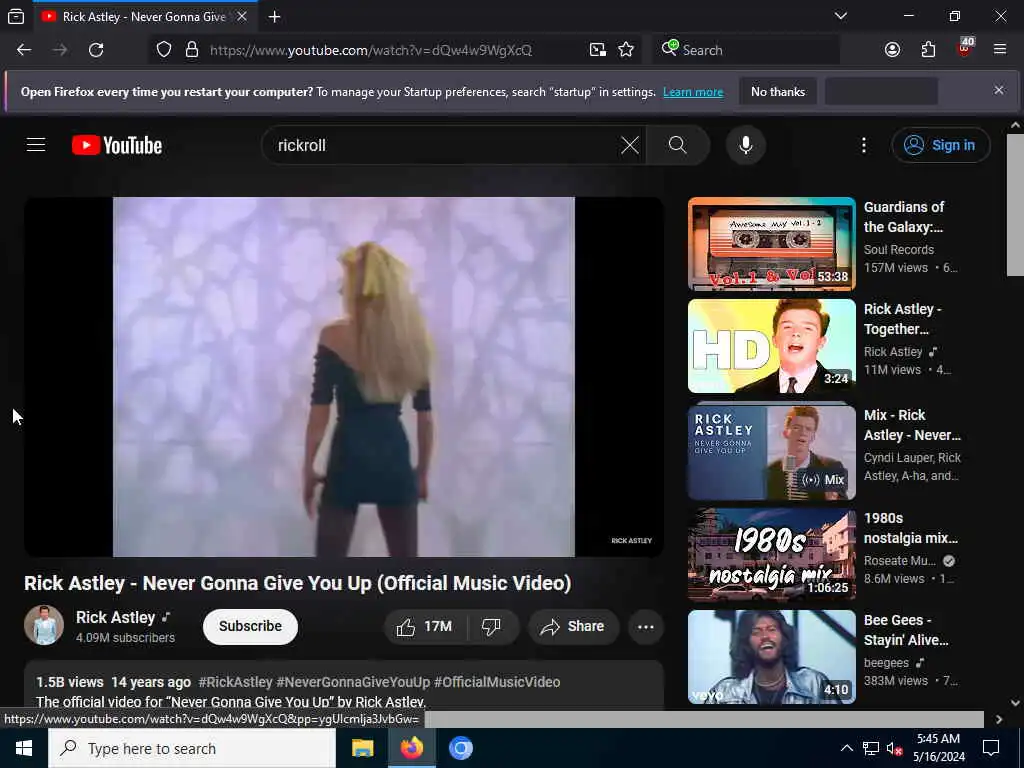Click horizontal scrollbar right arrow
The height and width of the screenshot is (768, 1024).
999,719
